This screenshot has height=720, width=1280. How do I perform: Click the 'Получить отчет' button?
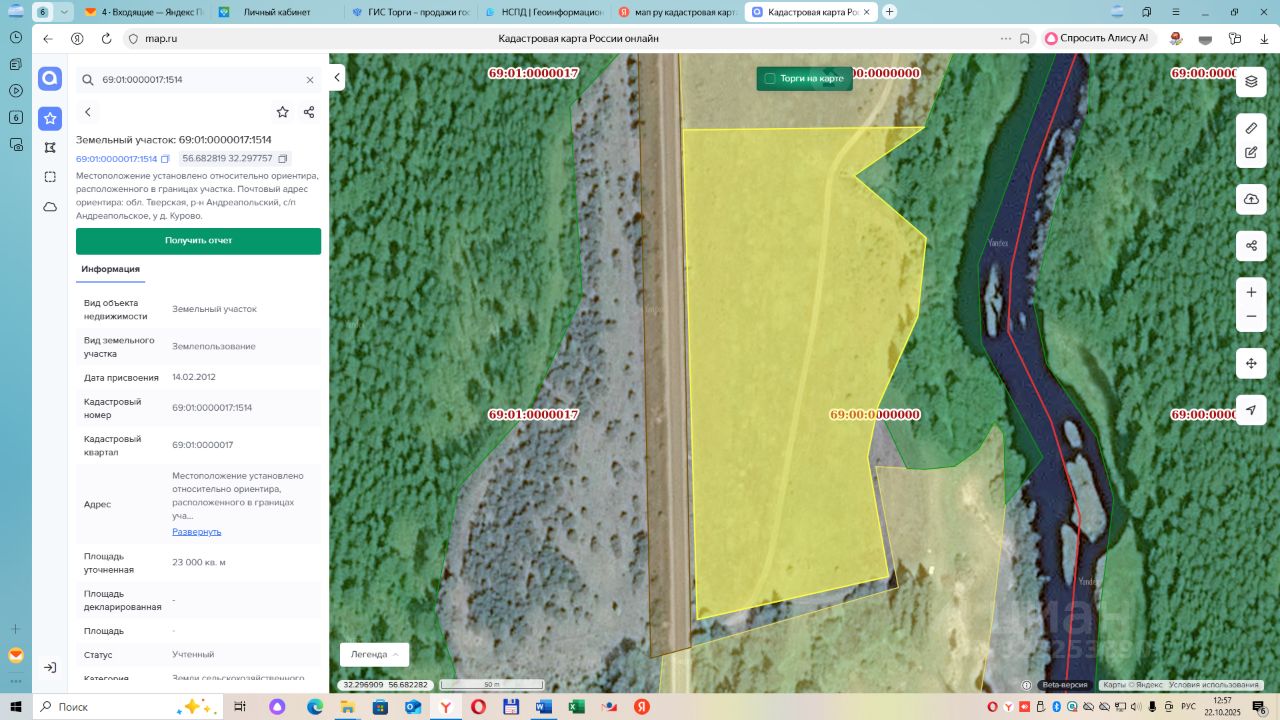[x=198, y=241]
